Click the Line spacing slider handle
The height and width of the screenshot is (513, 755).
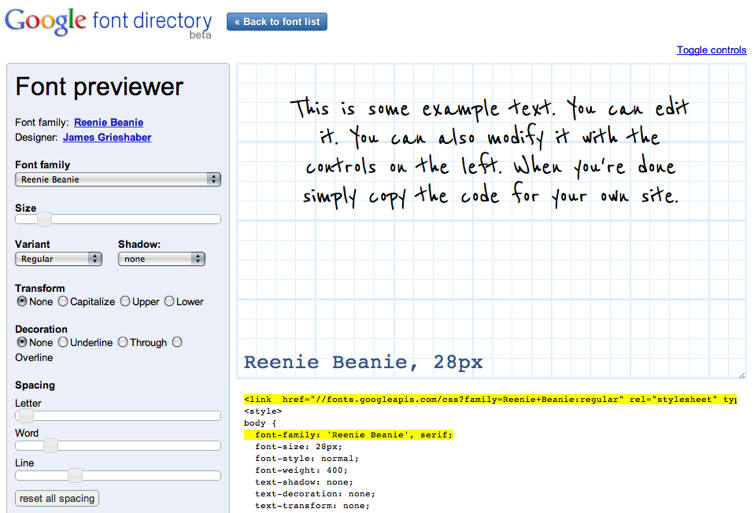75,475
